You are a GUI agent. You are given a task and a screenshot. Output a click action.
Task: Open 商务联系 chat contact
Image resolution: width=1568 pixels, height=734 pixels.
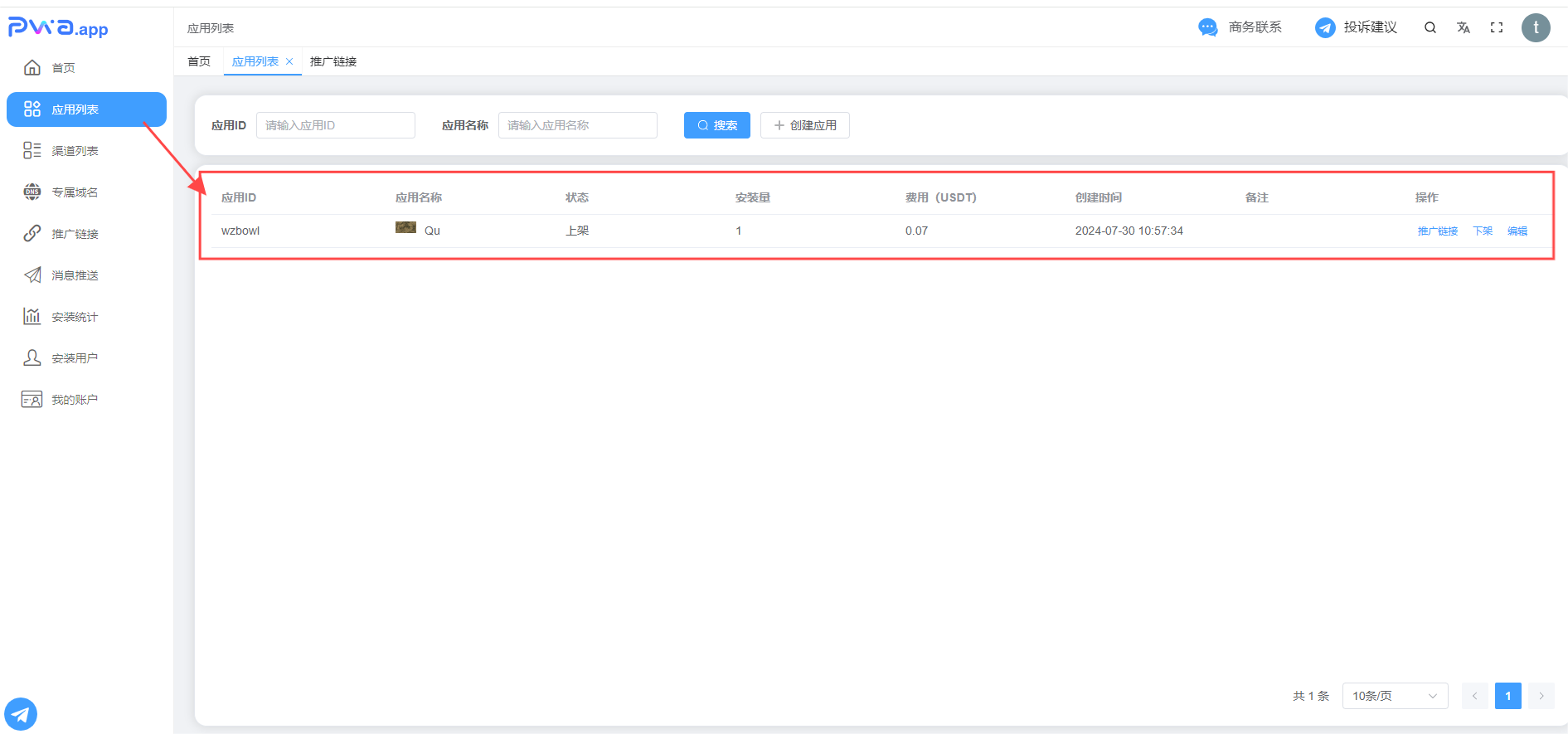click(1240, 27)
